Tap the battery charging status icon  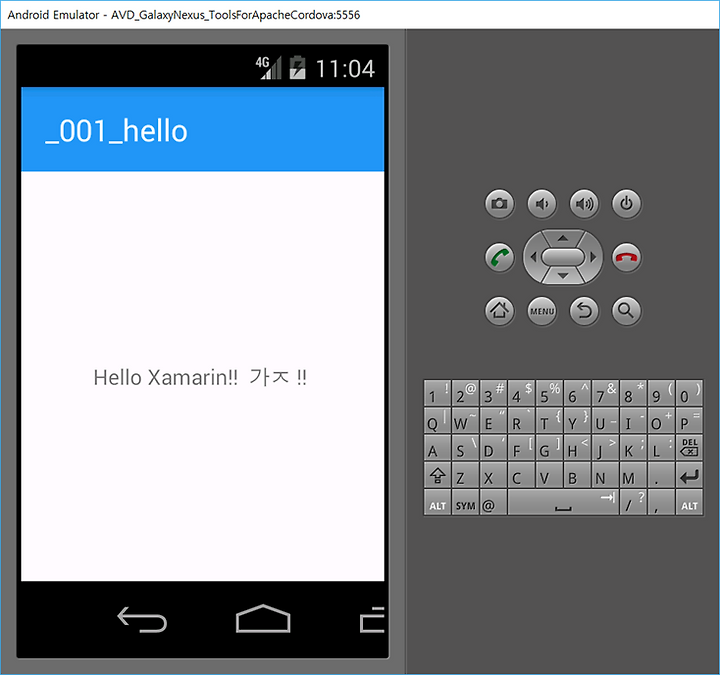pos(298,68)
